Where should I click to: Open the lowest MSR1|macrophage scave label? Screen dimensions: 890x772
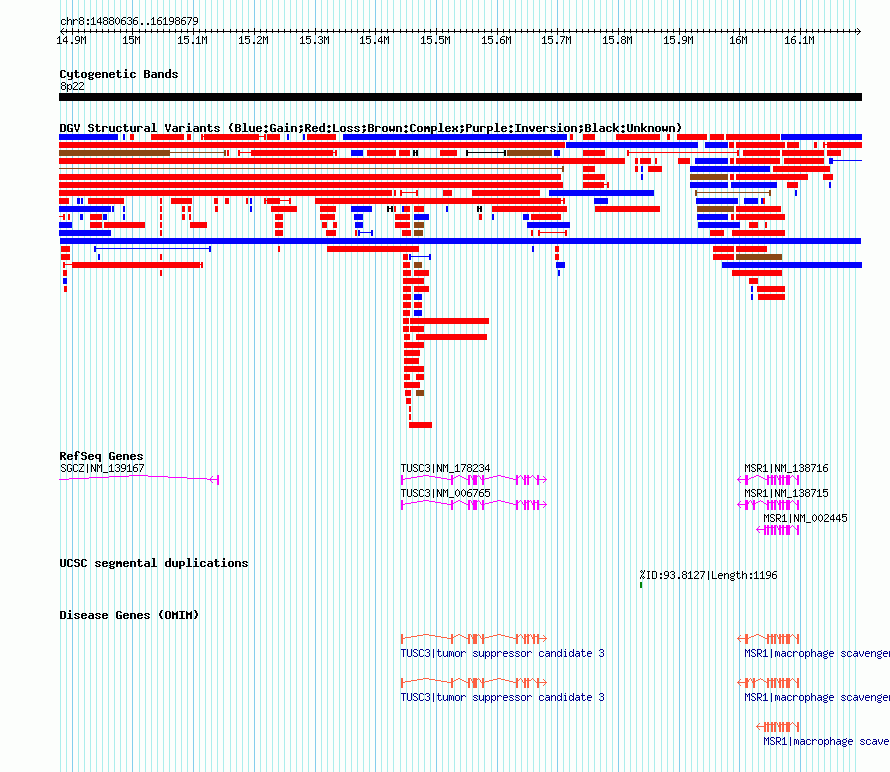click(x=826, y=741)
